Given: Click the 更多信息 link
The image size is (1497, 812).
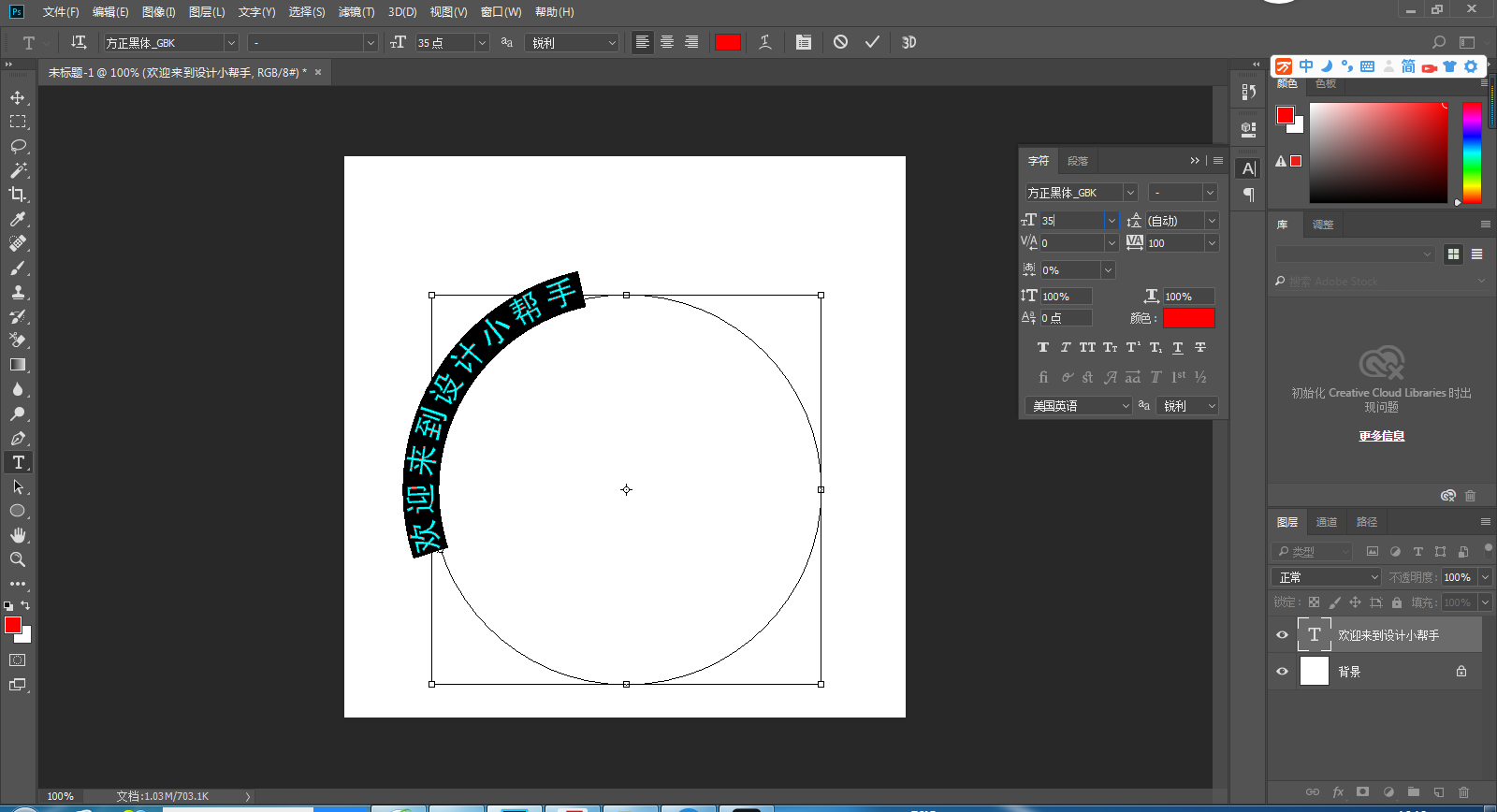Looking at the screenshot, I should [x=1382, y=436].
